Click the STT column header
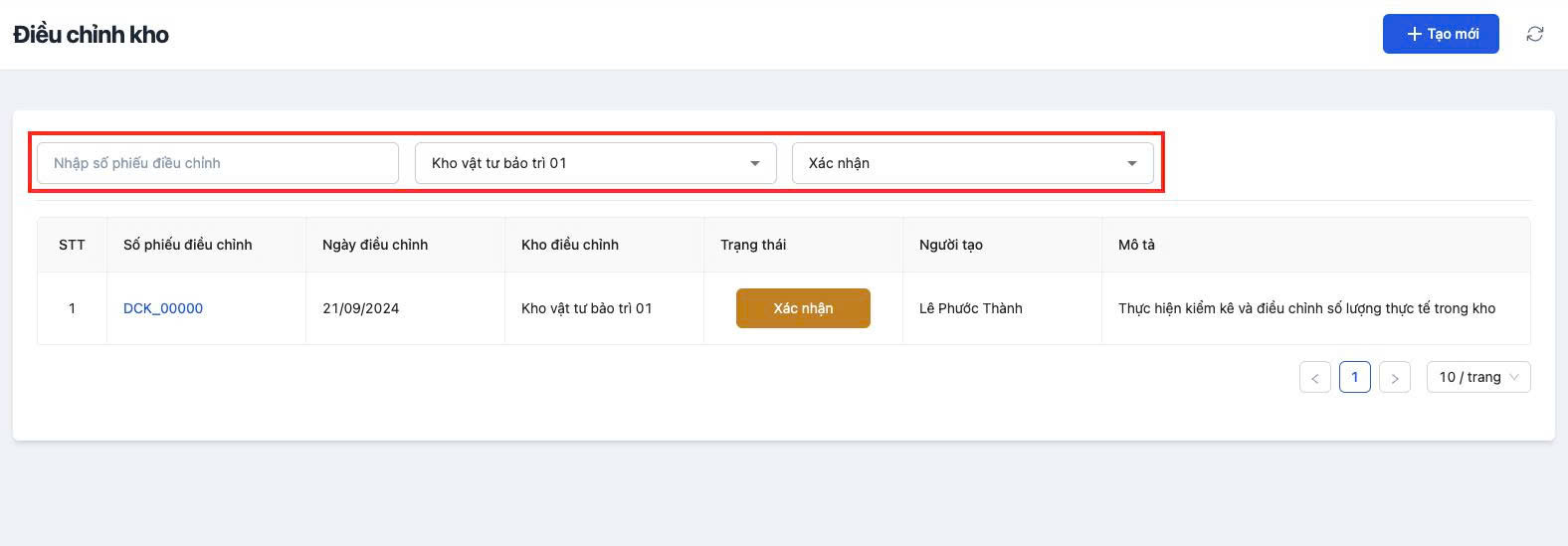The height and width of the screenshot is (546, 1568). click(x=72, y=245)
